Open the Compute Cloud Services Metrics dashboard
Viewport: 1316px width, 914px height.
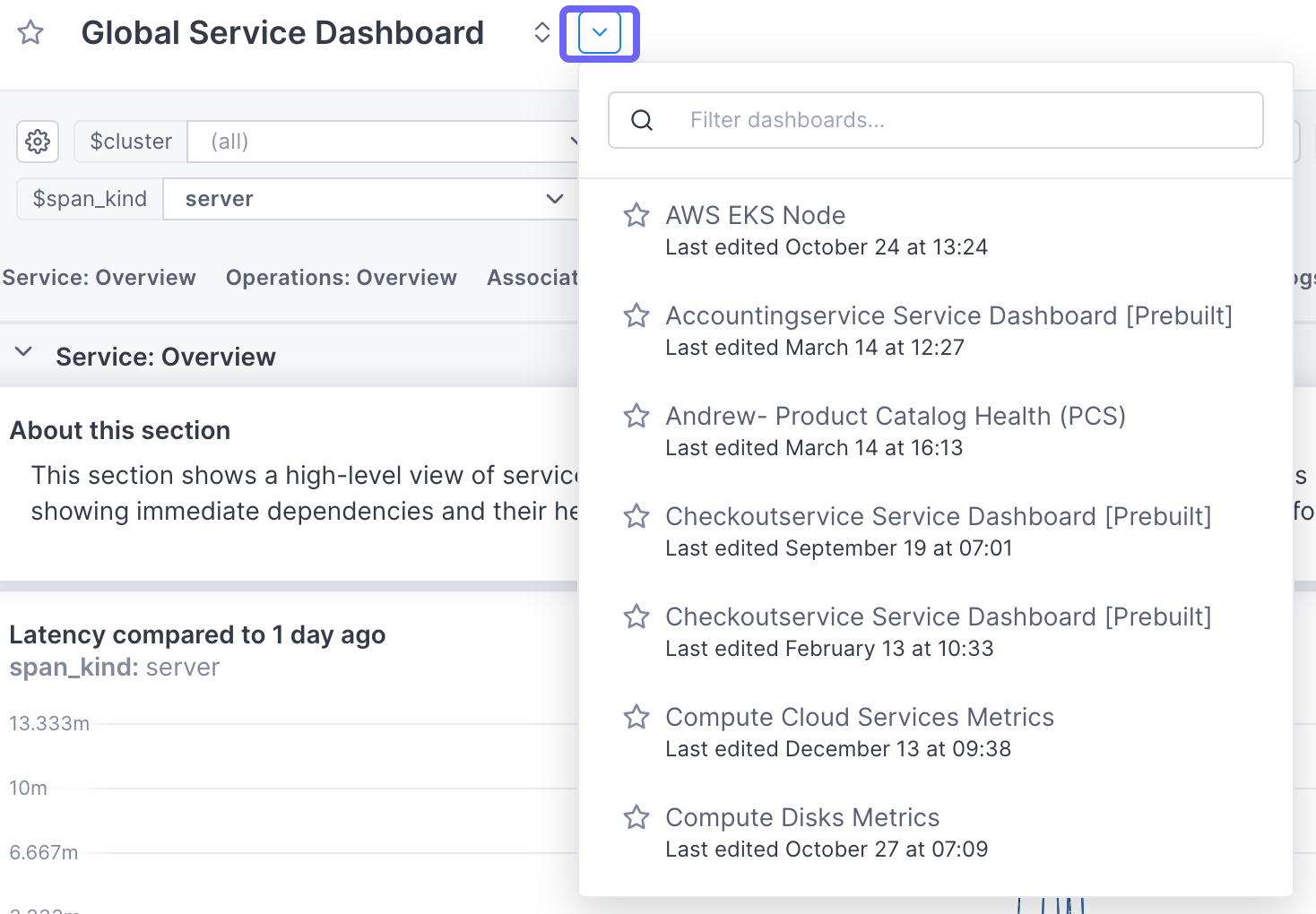(859, 717)
